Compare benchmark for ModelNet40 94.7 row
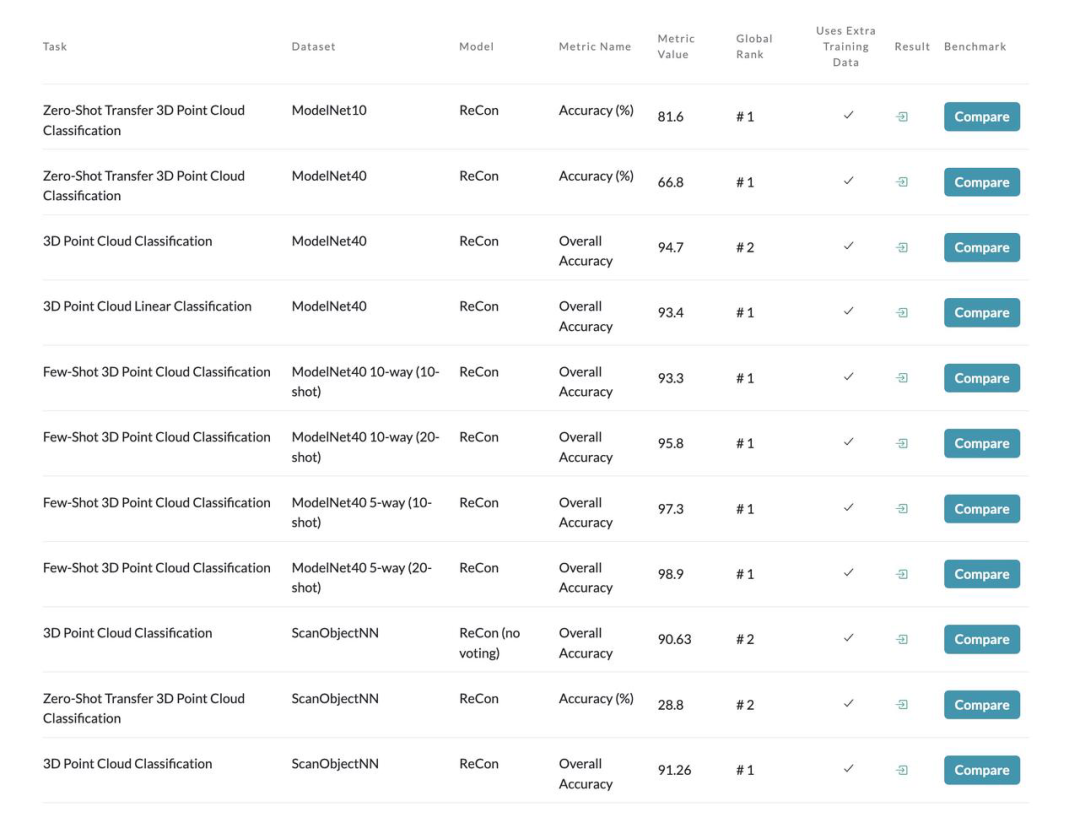Screen dimensions: 1080x834 point(982,247)
